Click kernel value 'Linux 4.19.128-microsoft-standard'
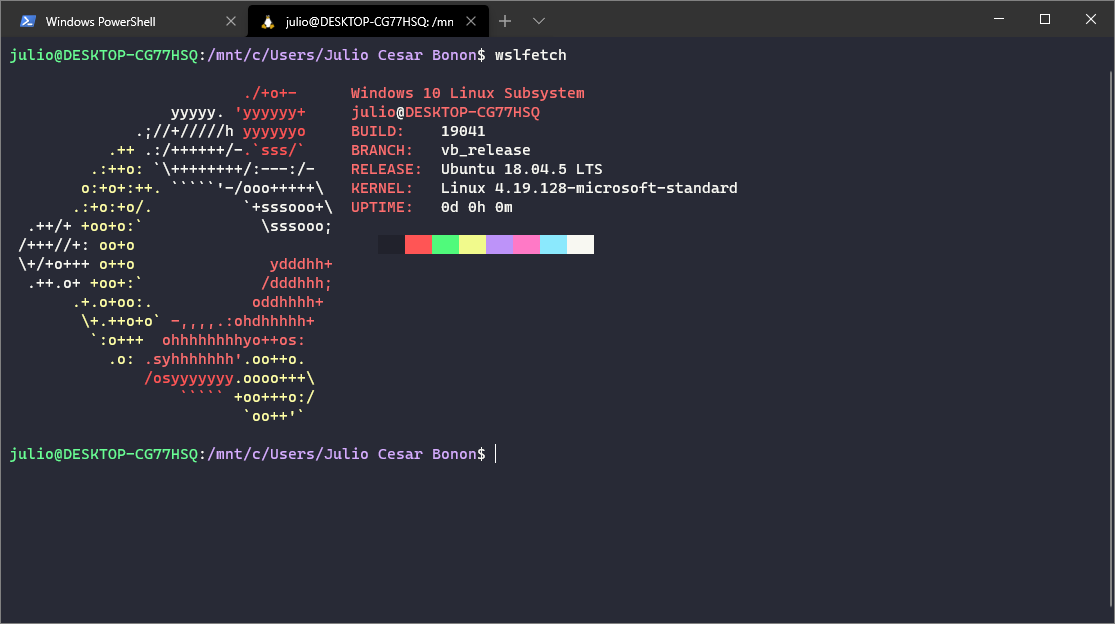Image resolution: width=1115 pixels, height=624 pixels. point(589,188)
